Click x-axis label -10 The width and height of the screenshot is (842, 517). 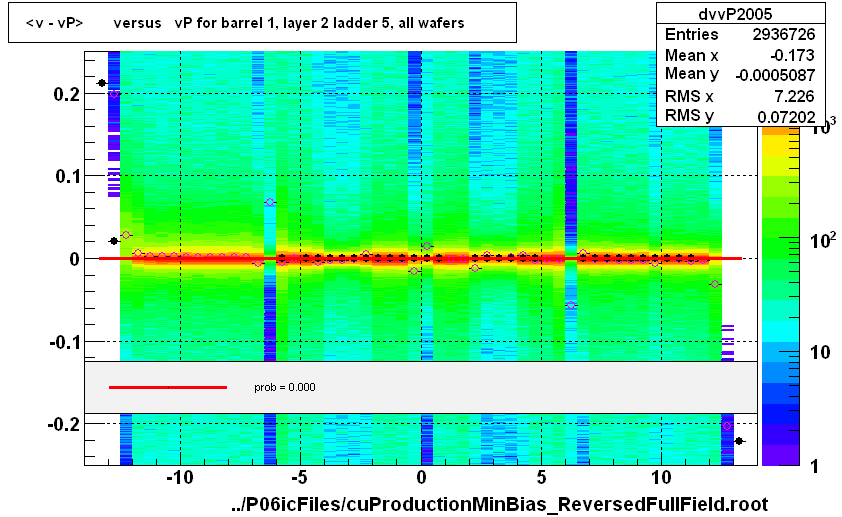180,477
